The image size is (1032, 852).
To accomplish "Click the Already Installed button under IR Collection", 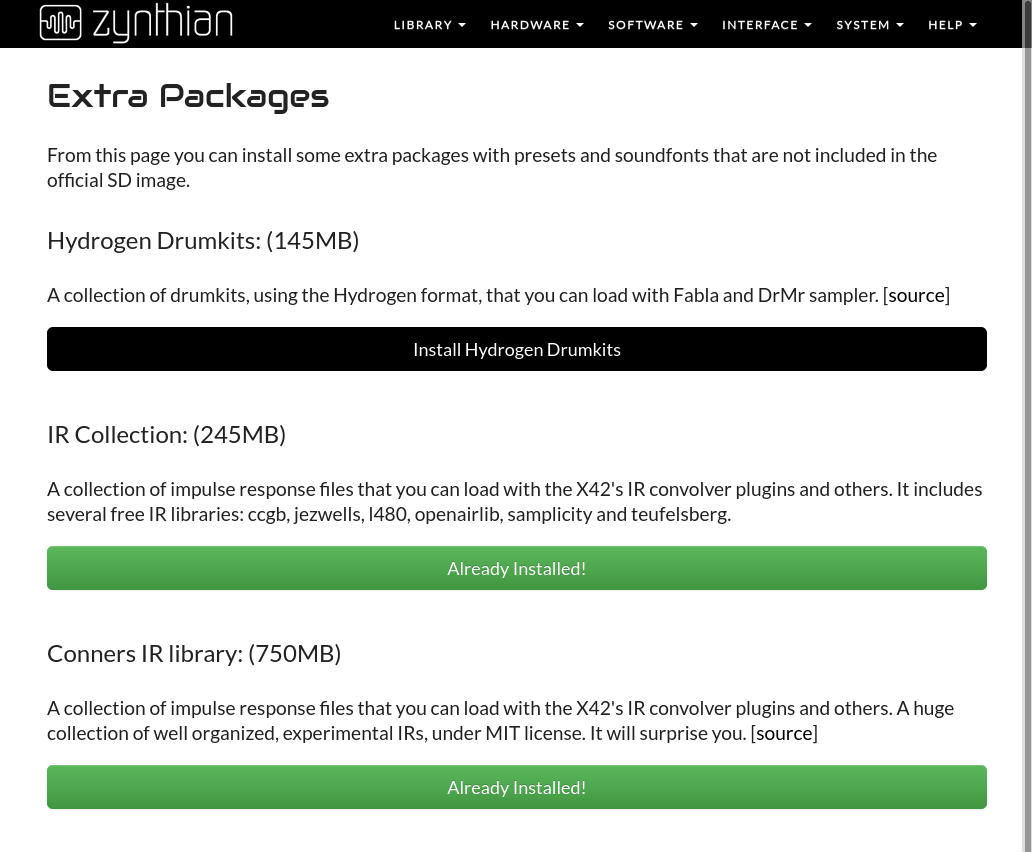I will [x=516, y=568].
